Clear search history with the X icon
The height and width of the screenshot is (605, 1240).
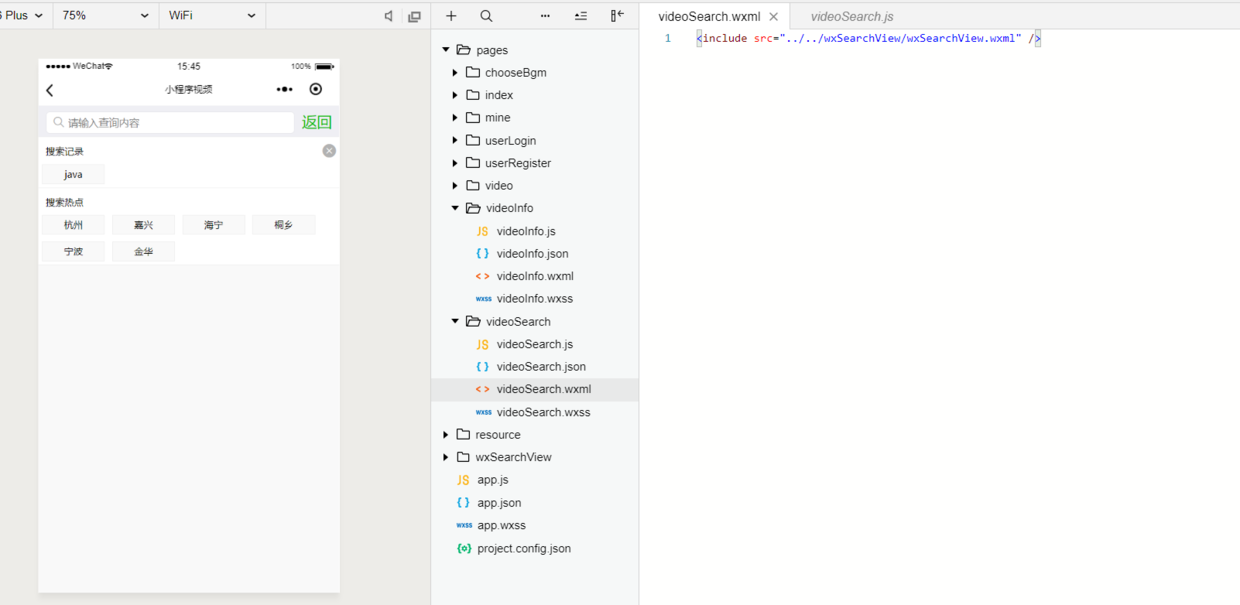pyautogui.click(x=329, y=151)
